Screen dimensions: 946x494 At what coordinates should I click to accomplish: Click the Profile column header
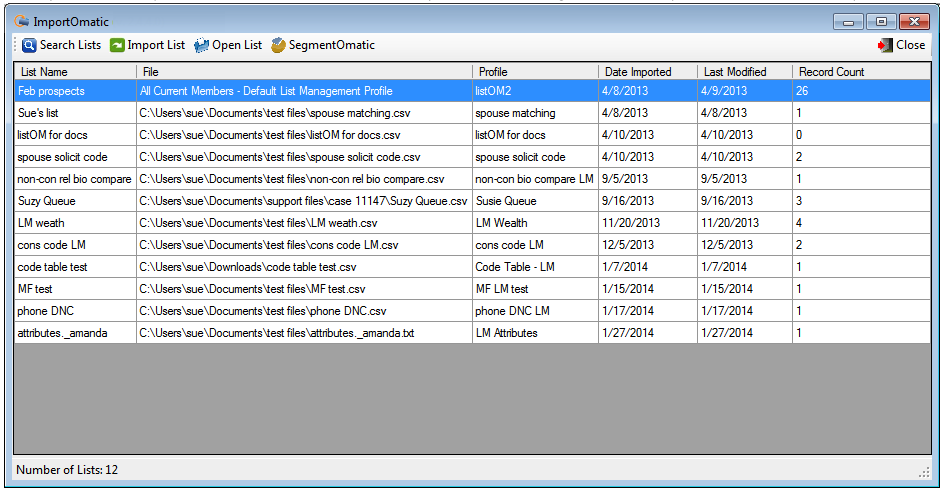click(534, 72)
